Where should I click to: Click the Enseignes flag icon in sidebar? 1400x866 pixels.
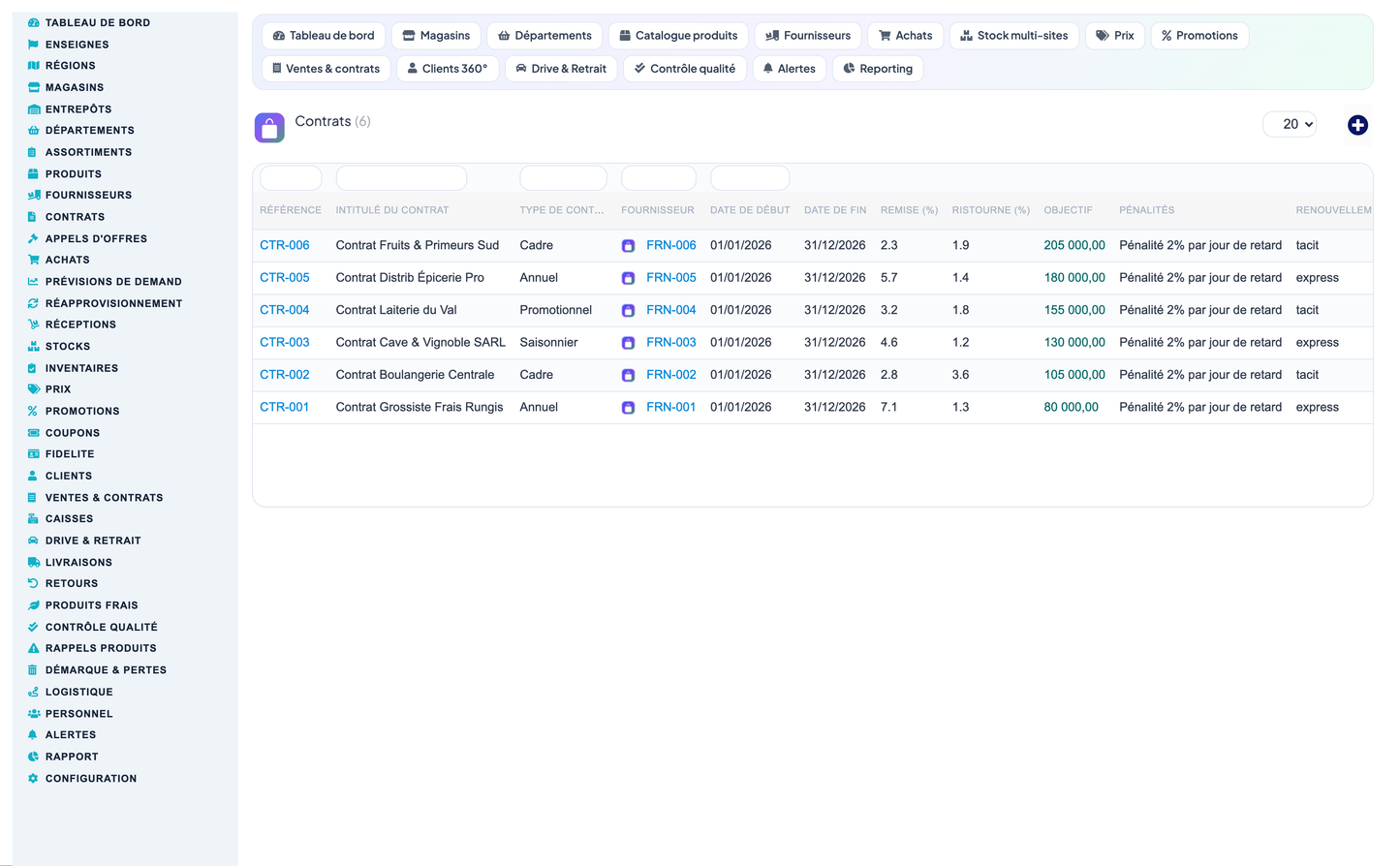[34, 45]
